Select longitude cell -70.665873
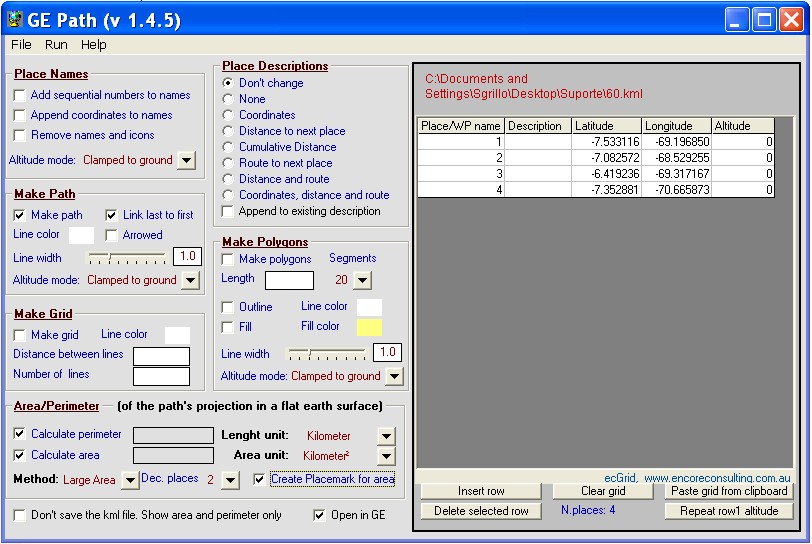812x544 pixels. click(x=676, y=190)
